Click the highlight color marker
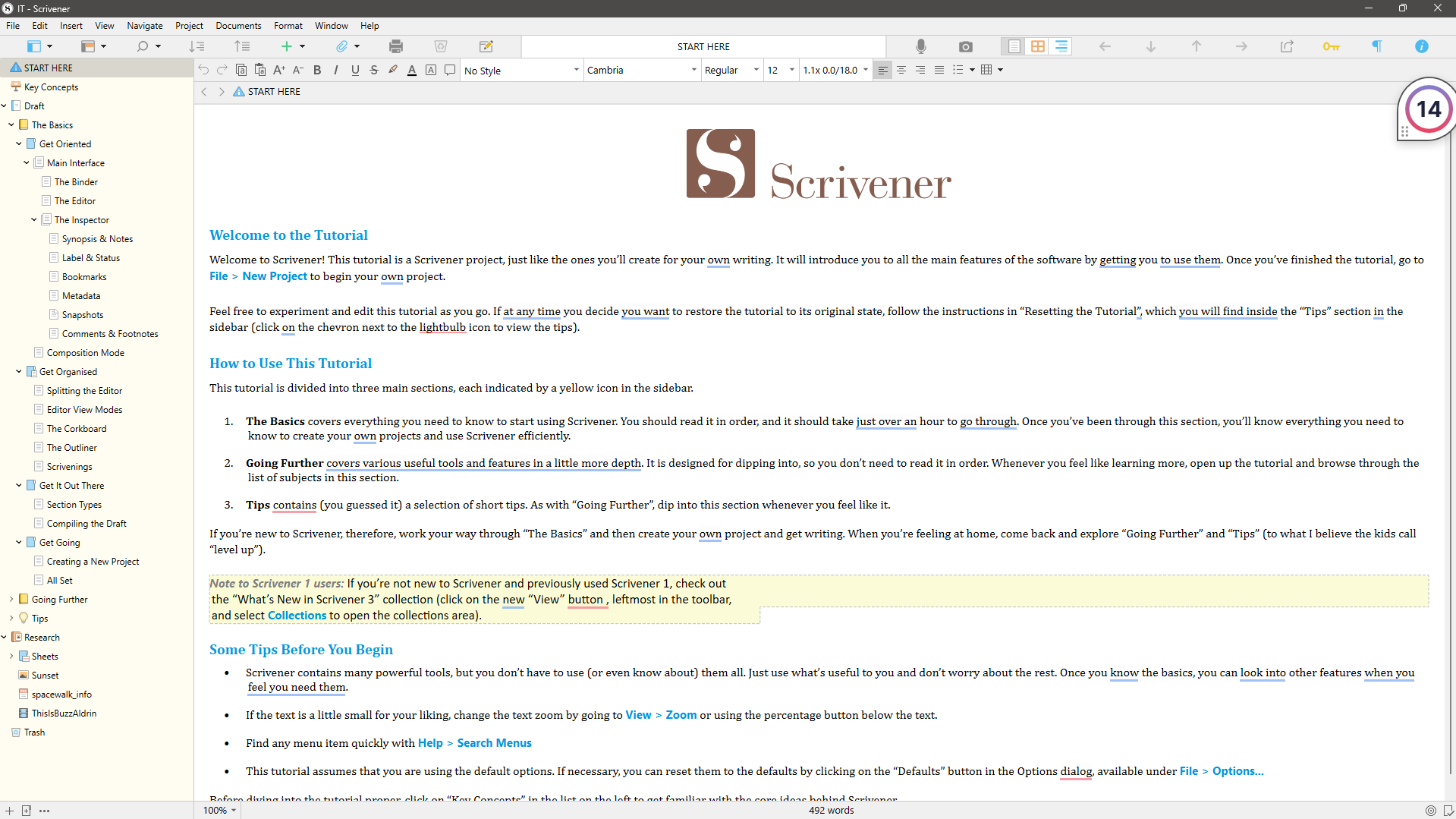Image resolution: width=1456 pixels, height=819 pixels. tap(393, 70)
